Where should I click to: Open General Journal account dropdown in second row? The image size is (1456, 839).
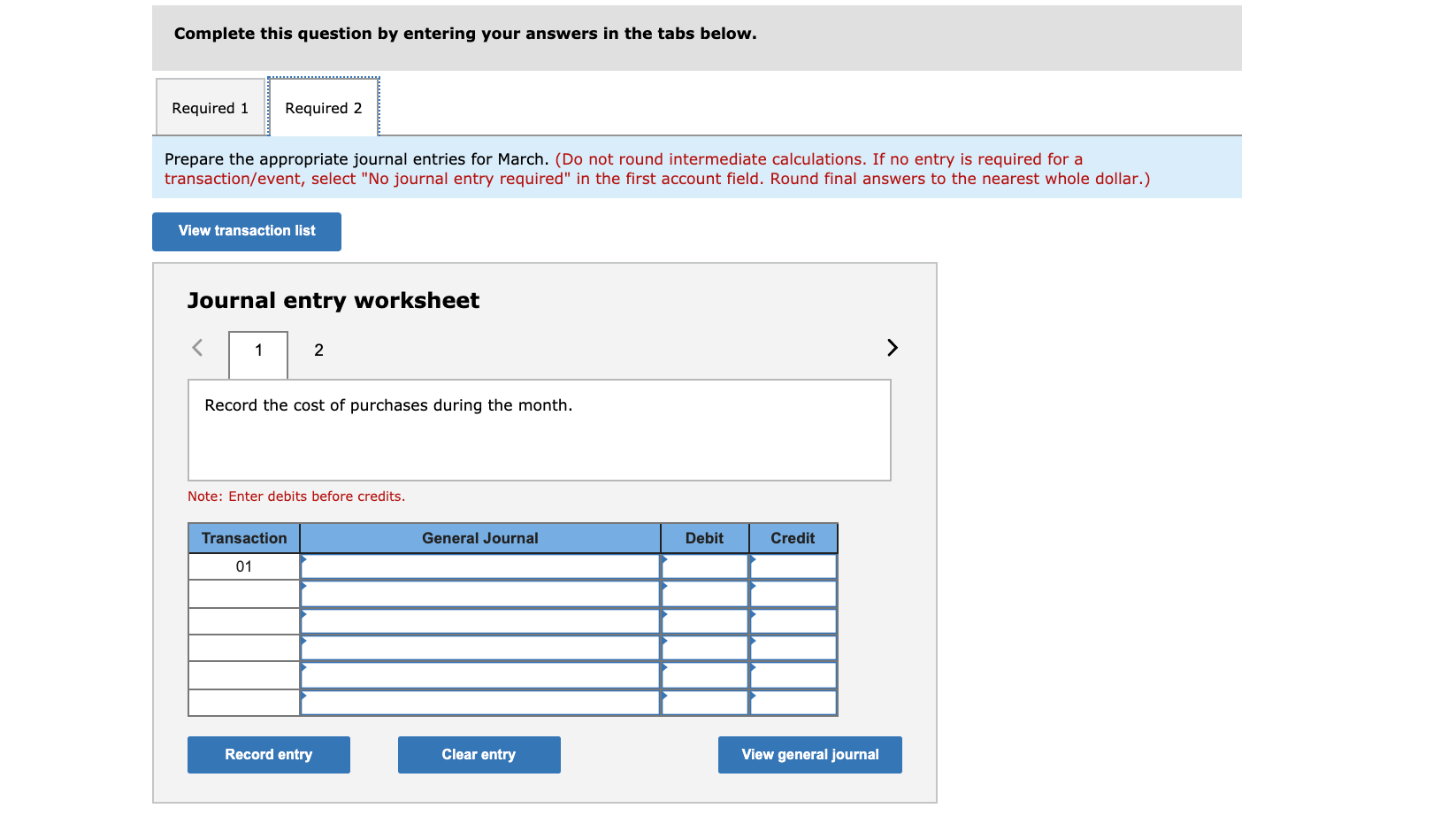(480, 594)
